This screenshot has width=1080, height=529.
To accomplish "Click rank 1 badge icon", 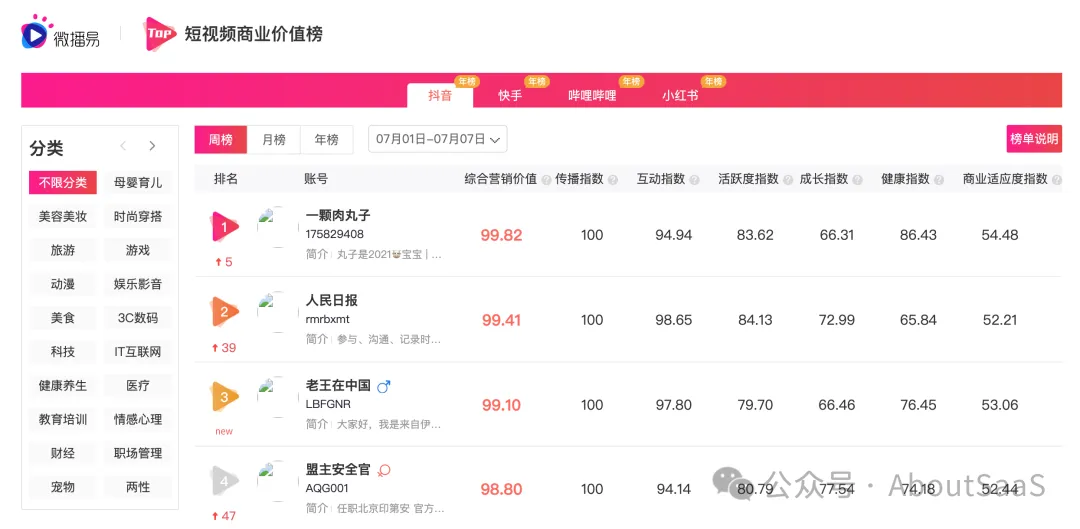I will pos(224,227).
